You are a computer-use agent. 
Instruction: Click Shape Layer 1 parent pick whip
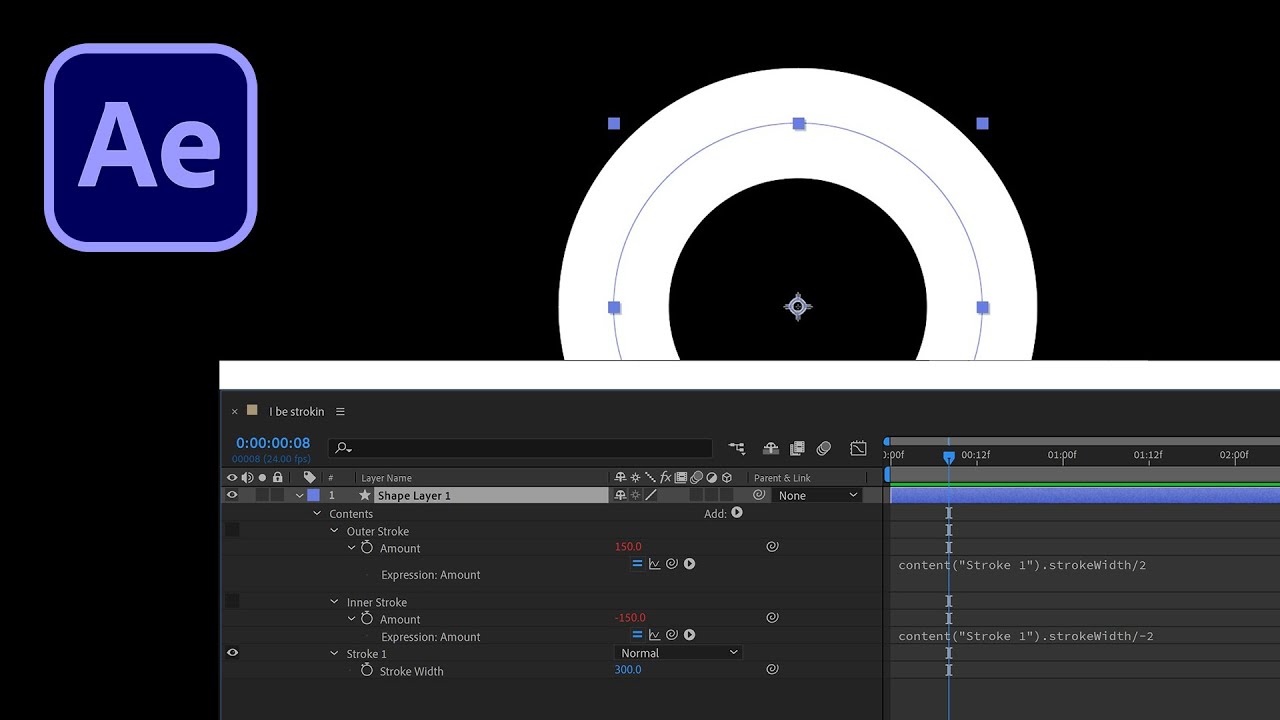point(759,495)
